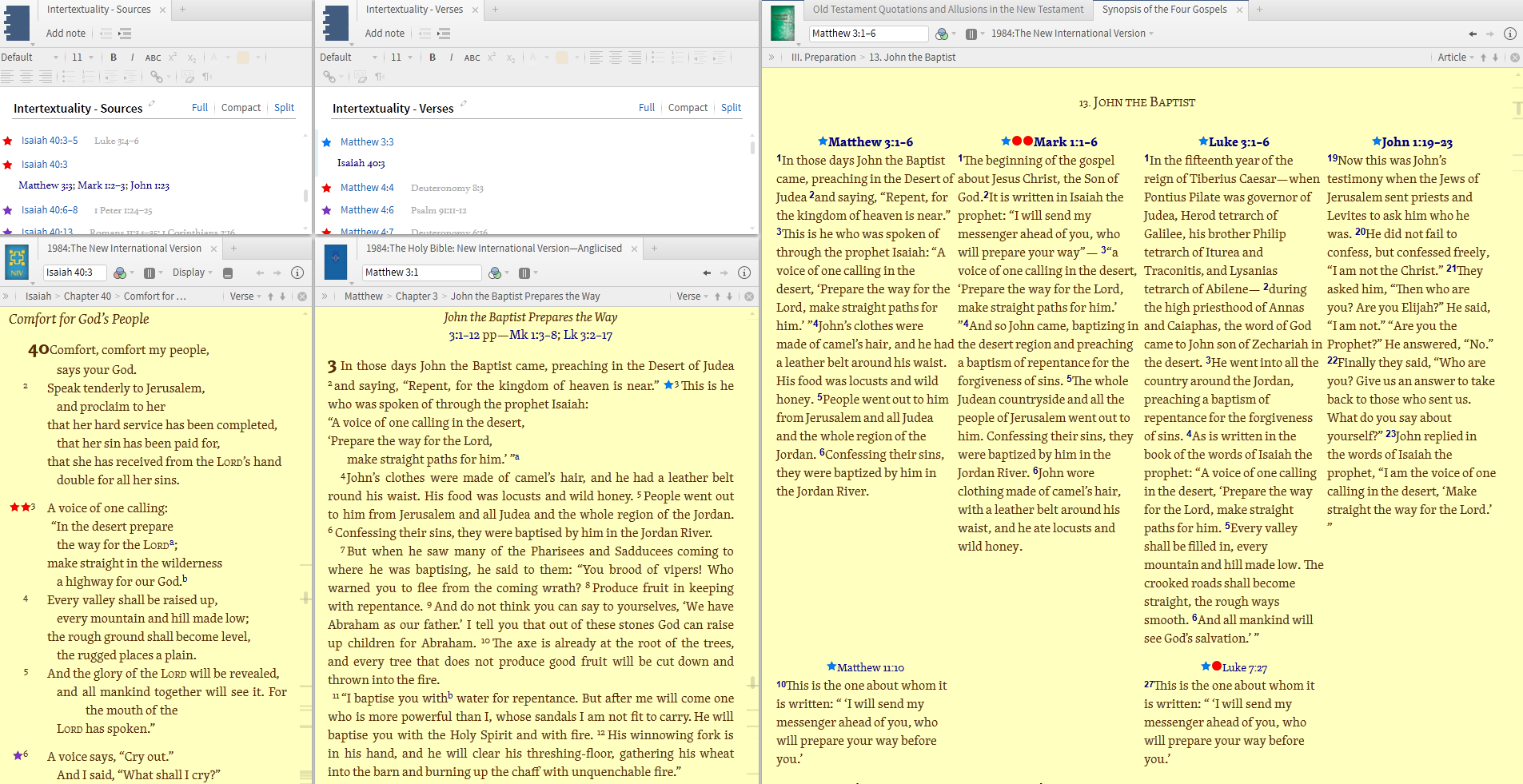Open Verse navigation dropdown in Matthew Anglicised panel
This screenshot has width=1523, height=784.
[692, 296]
